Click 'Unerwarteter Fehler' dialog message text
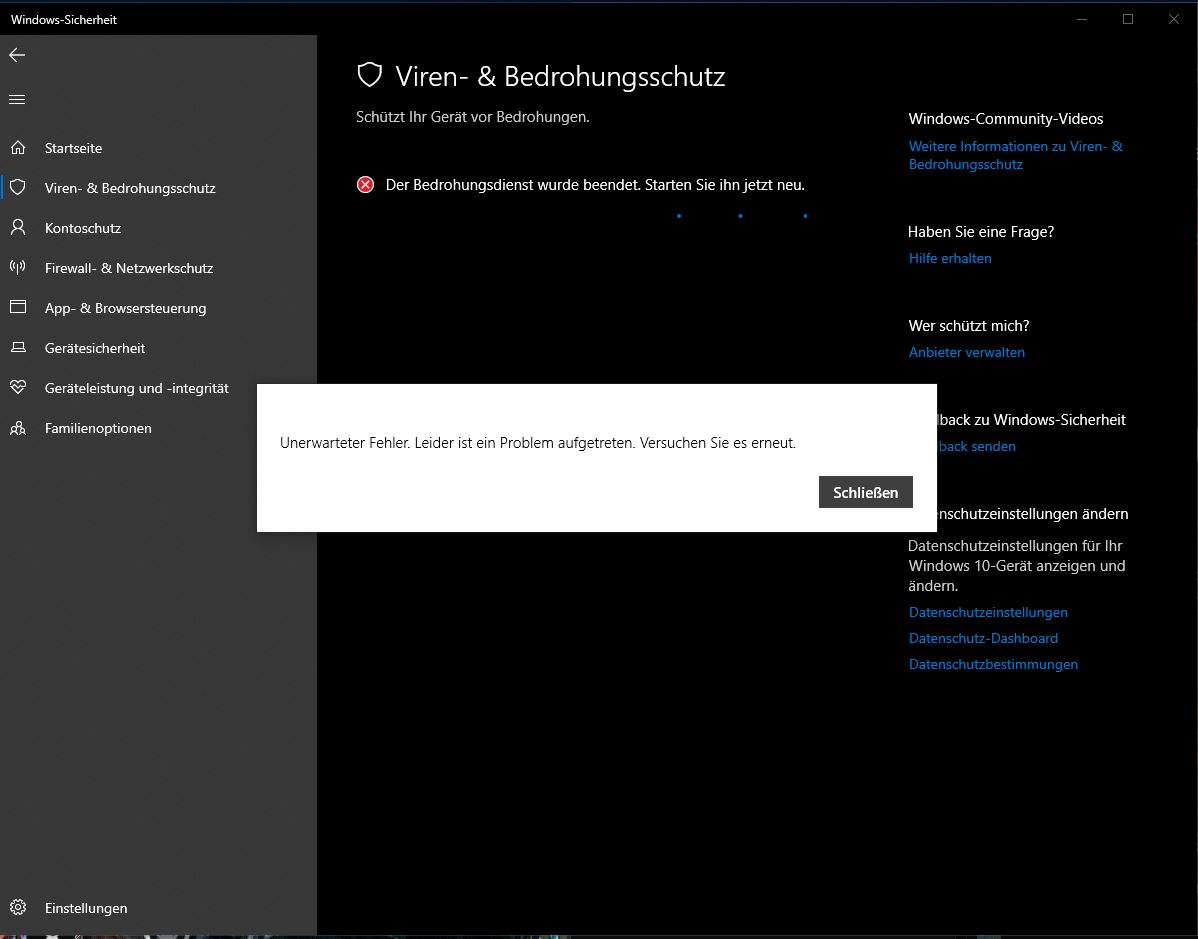 click(x=538, y=442)
